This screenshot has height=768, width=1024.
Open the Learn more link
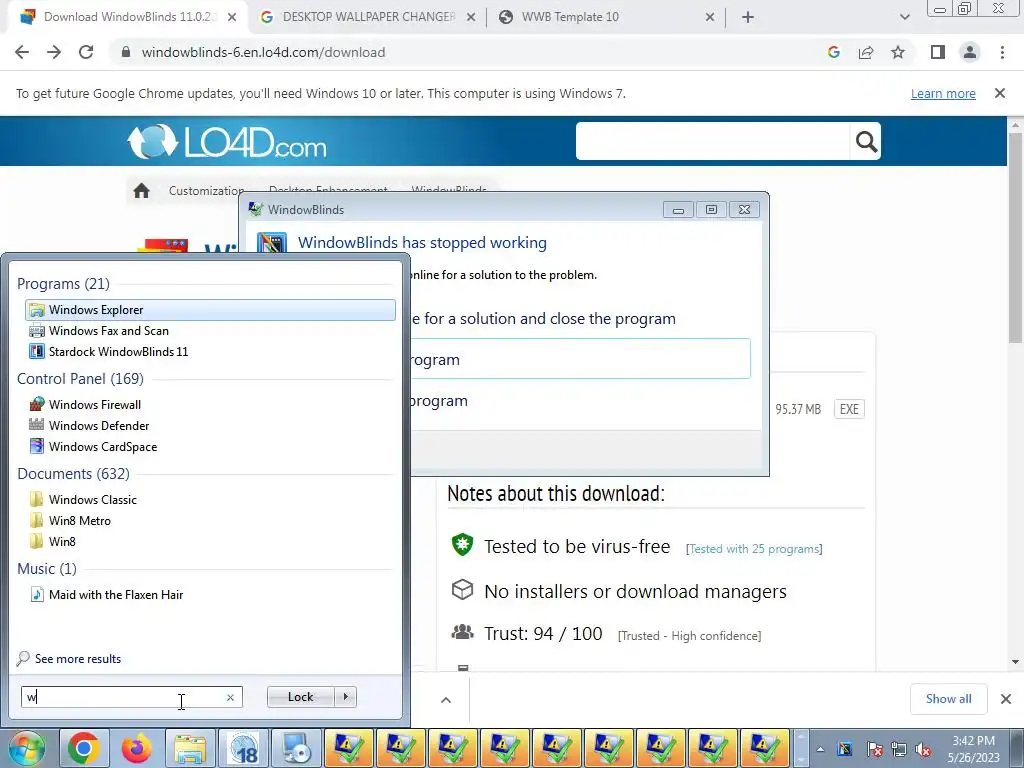pos(943,93)
